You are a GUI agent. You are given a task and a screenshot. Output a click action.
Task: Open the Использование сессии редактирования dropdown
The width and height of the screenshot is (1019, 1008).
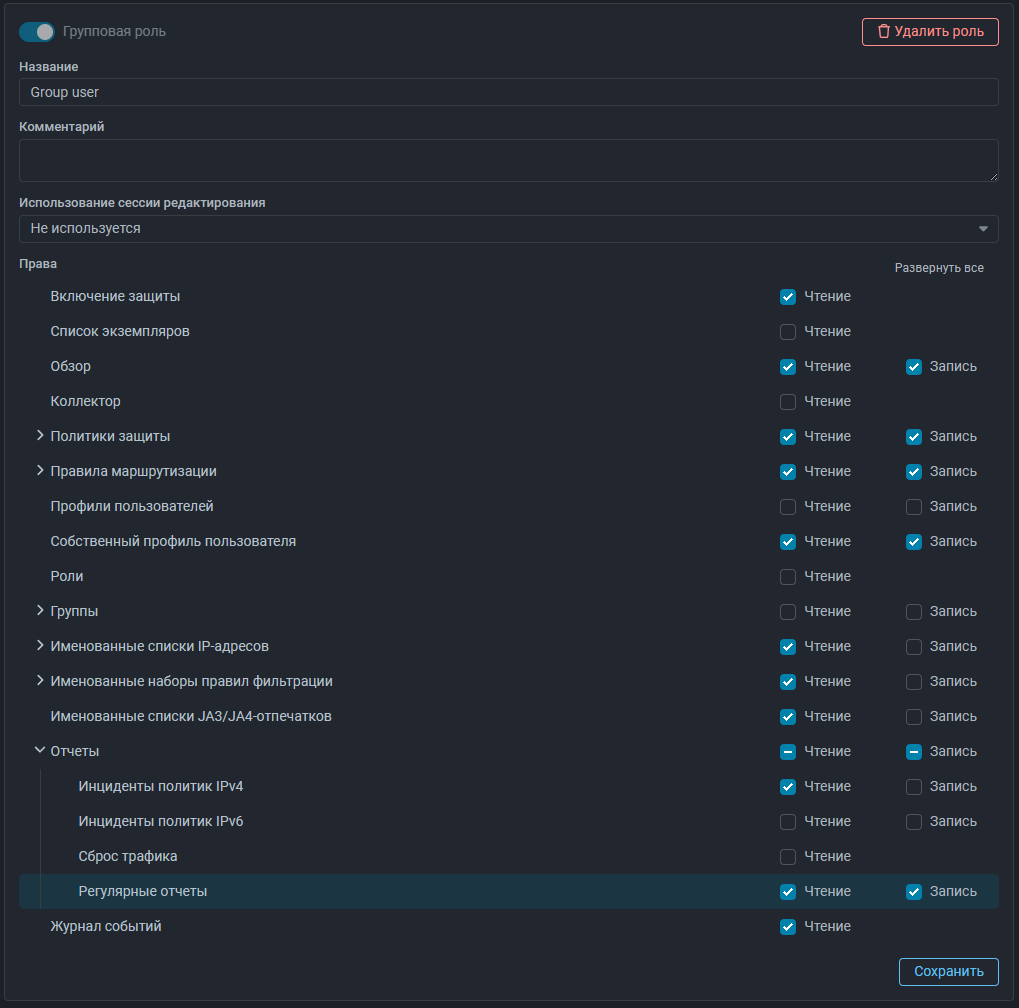click(508, 229)
